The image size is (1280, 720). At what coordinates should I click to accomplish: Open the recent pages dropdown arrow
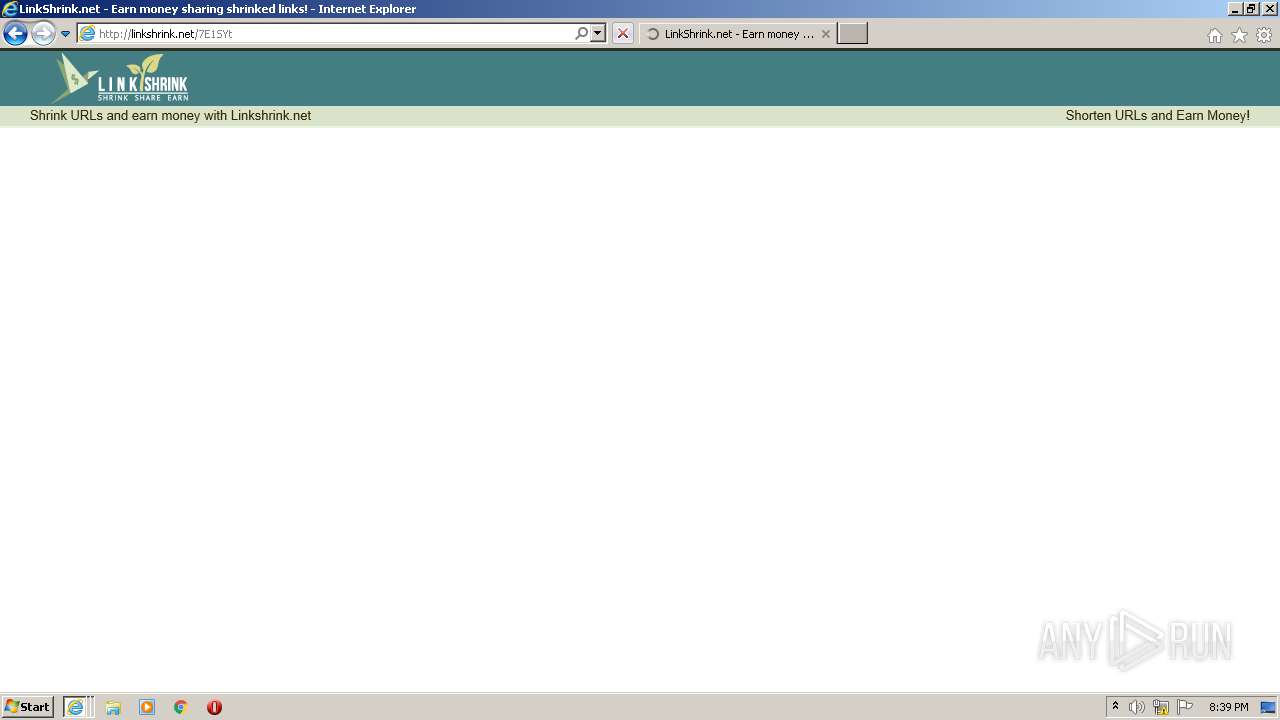[x=65, y=34]
